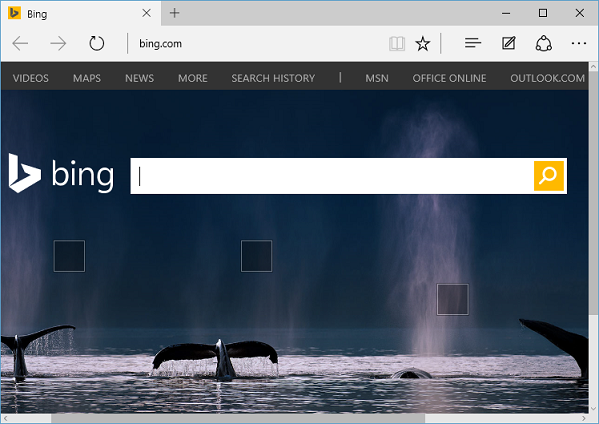Screen dimensions: 599x424
Task: Expand the MORE menu
Action: tap(193, 78)
